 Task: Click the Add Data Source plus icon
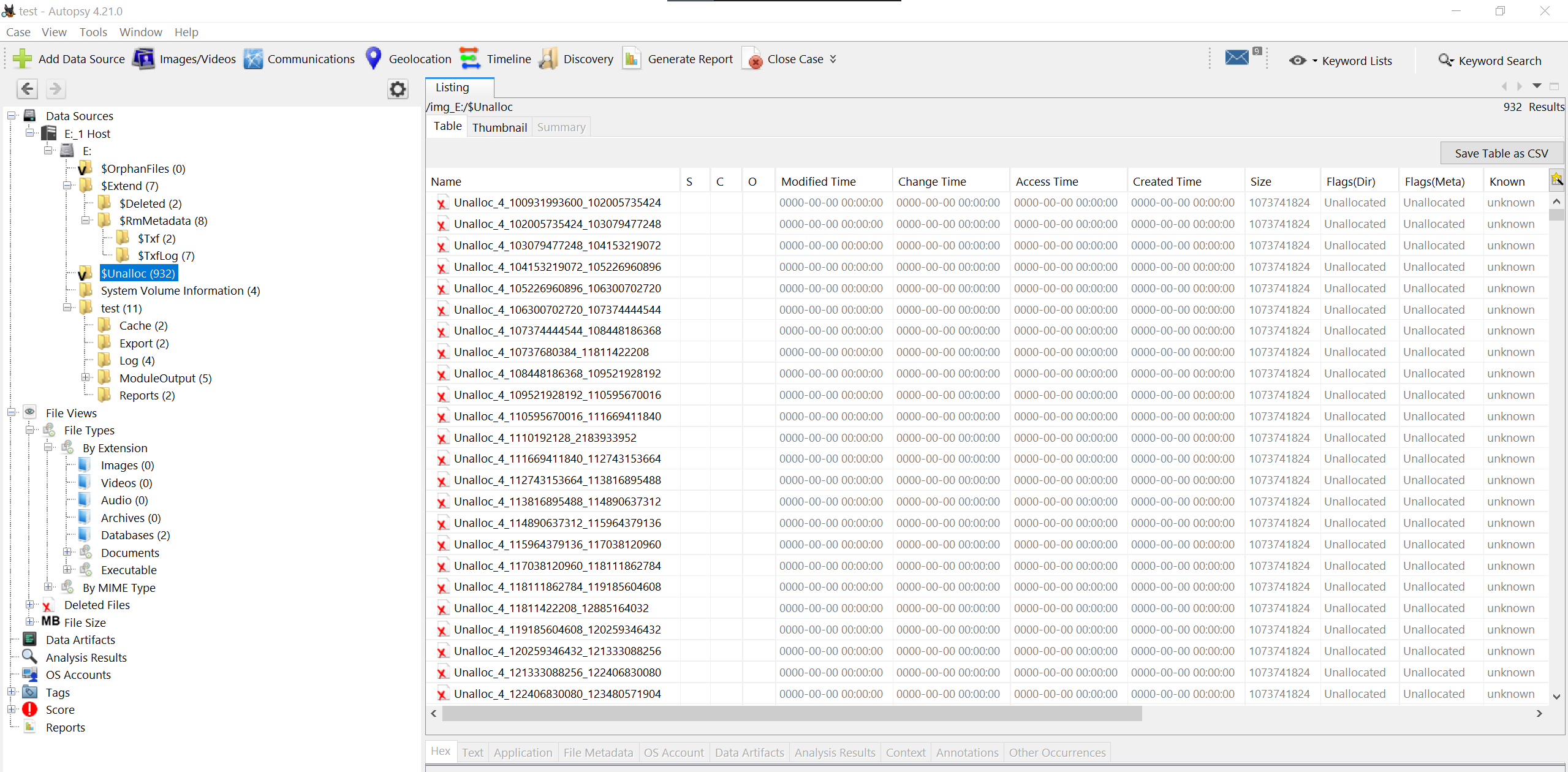(x=22, y=59)
